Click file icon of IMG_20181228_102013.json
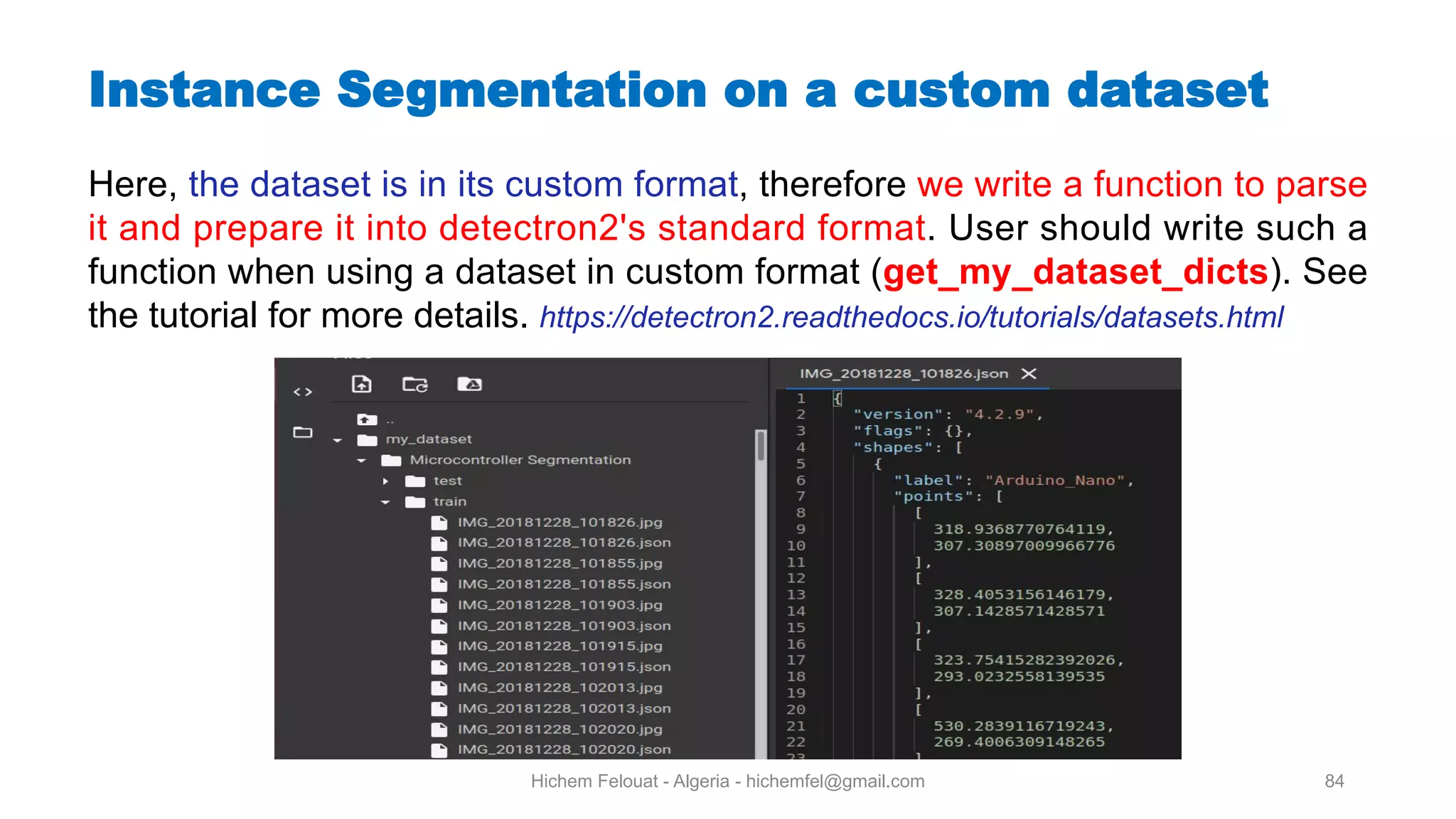The height and width of the screenshot is (819, 1456). point(439,709)
